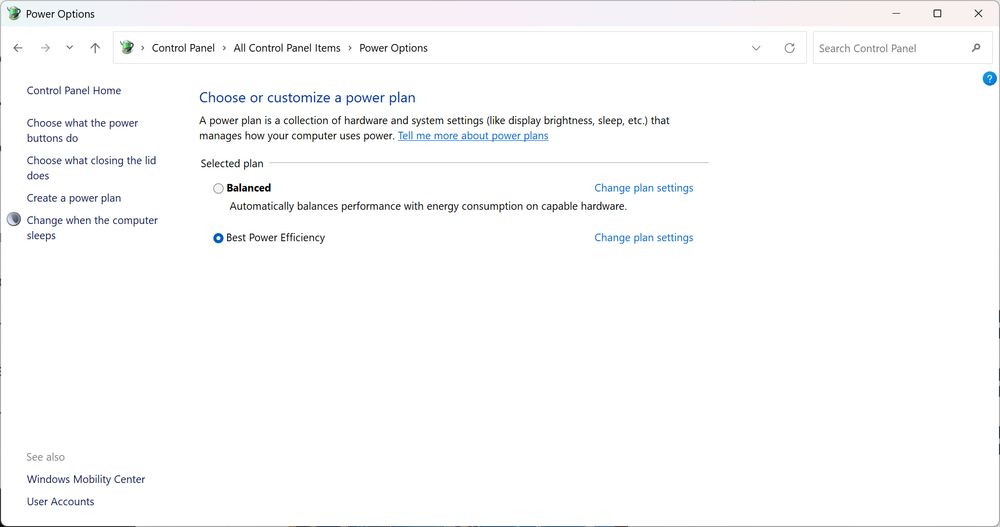The height and width of the screenshot is (527, 1000).
Task: Close the Power Options window
Action: [978, 13]
